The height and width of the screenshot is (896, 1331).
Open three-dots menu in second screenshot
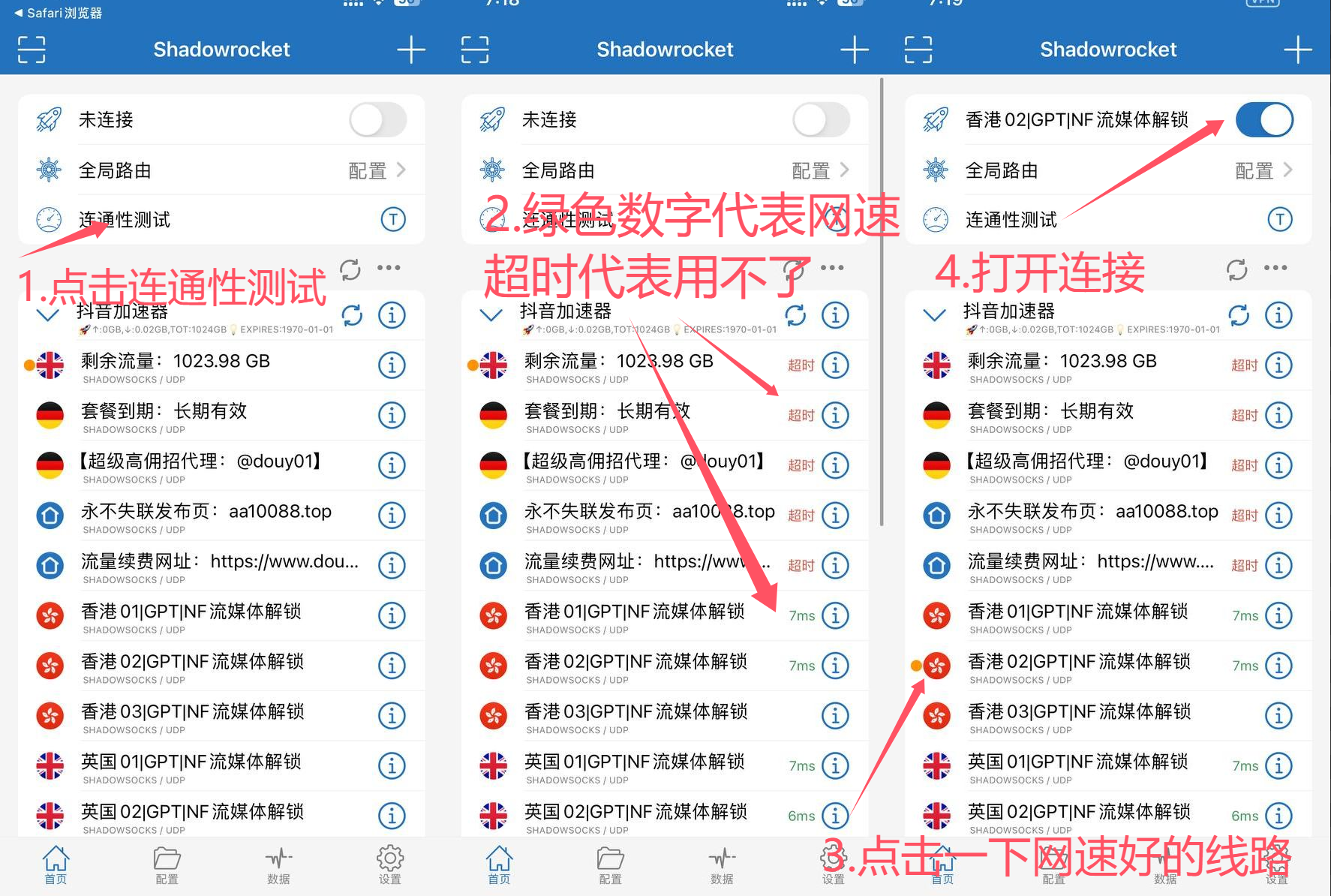click(x=832, y=268)
